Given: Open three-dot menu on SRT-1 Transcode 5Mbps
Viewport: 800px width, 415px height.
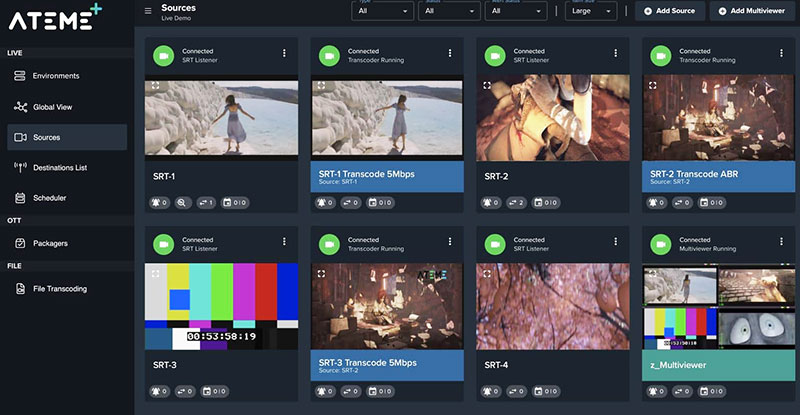Looking at the screenshot, I should pos(450,54).
